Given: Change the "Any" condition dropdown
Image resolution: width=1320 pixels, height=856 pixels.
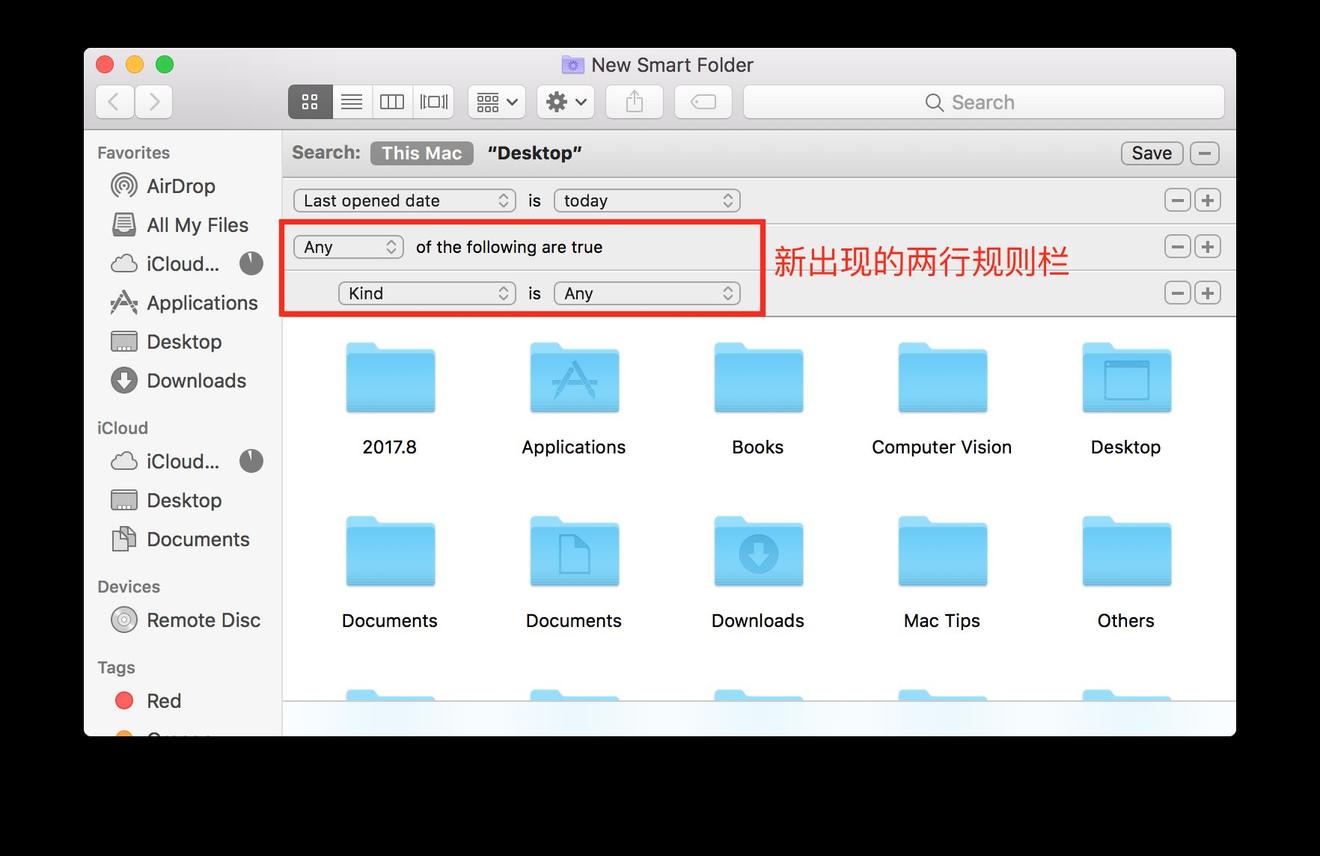Looking at the screenshot, I should point(348,246).
